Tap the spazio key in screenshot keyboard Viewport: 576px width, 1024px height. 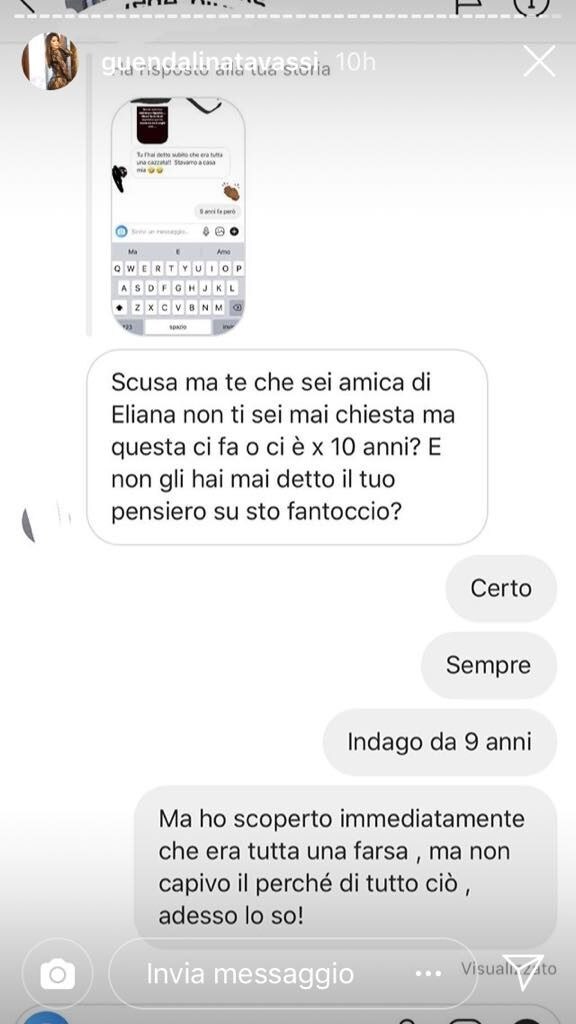tap(178, 326)
